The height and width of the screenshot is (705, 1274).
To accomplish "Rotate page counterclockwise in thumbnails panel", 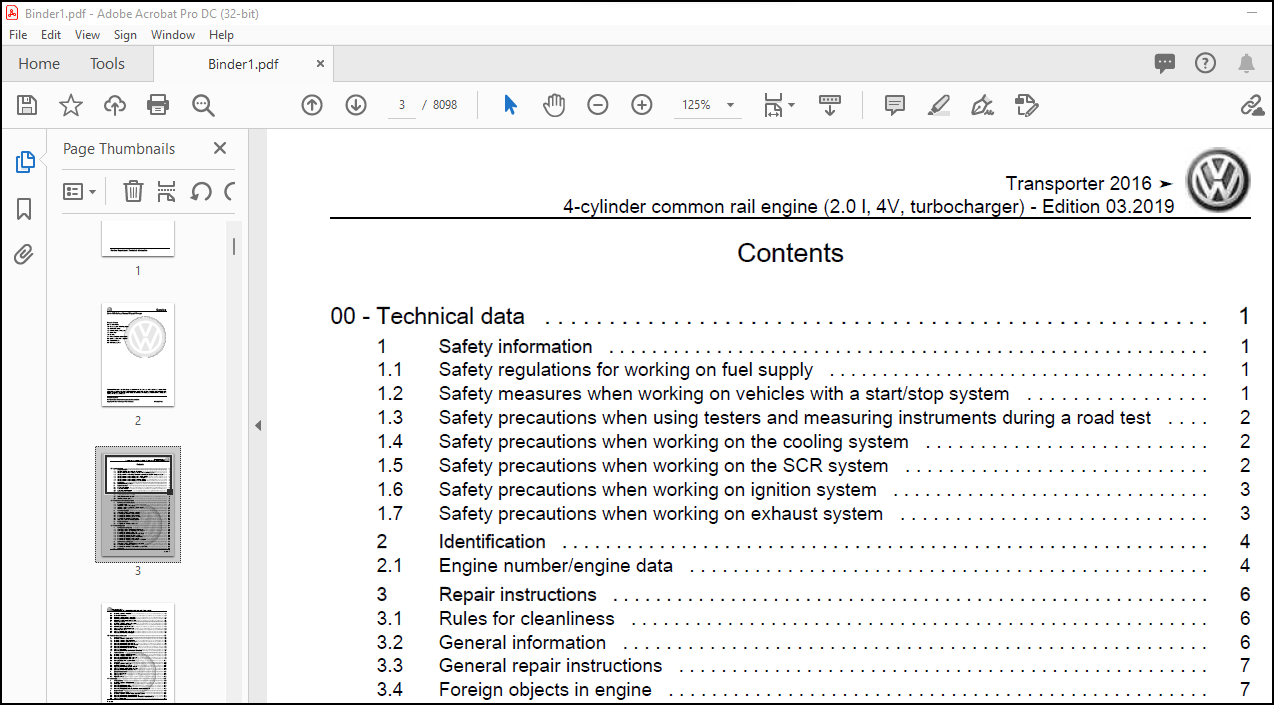I will point(201,191).
